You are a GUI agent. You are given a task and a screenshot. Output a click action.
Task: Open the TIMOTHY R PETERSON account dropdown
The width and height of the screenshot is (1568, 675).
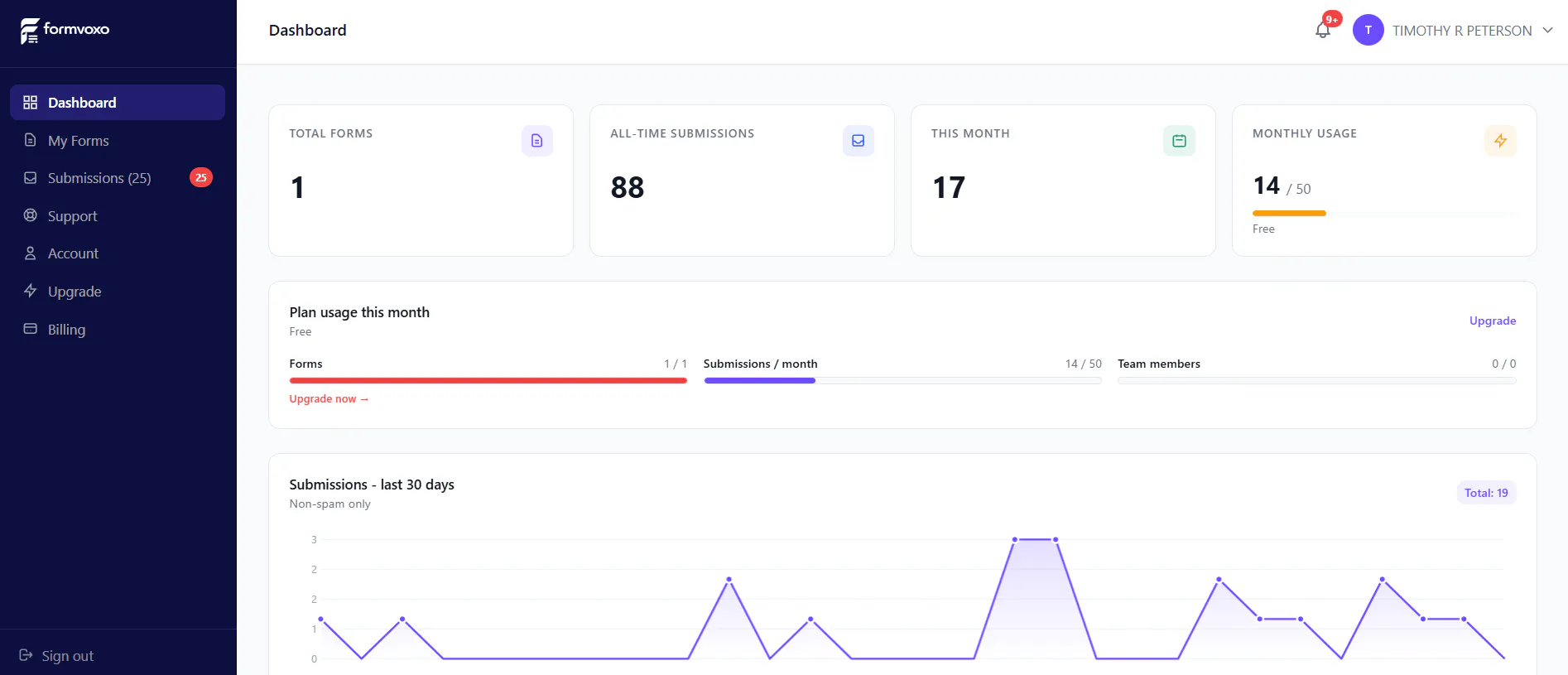coord(1453,31)
